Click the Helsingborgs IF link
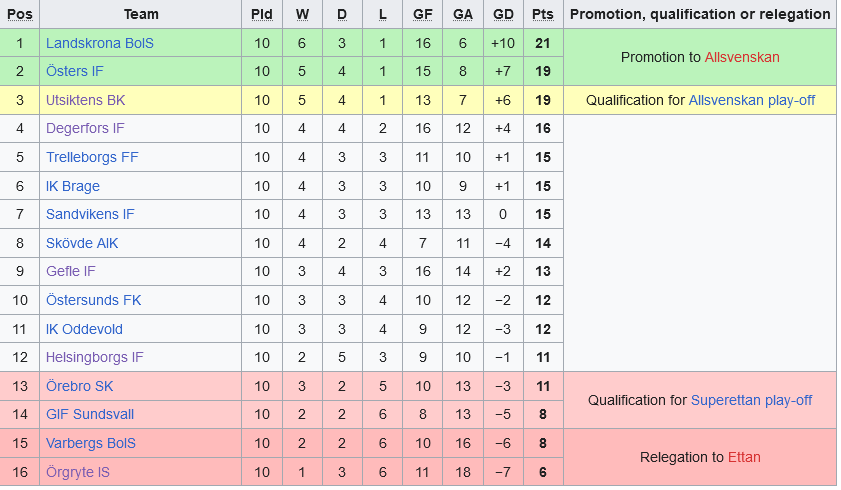 pyautogui.click(x=94, y=357)
